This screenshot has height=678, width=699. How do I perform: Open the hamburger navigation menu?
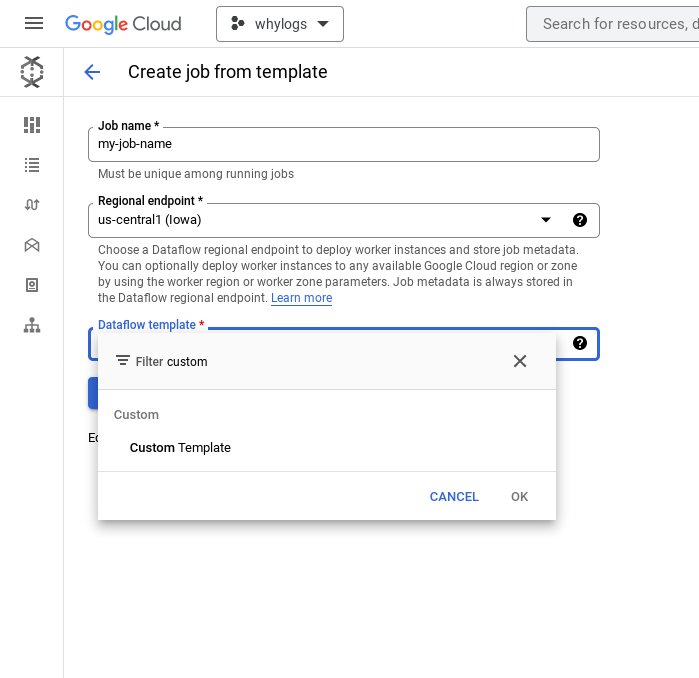[34, 23]
